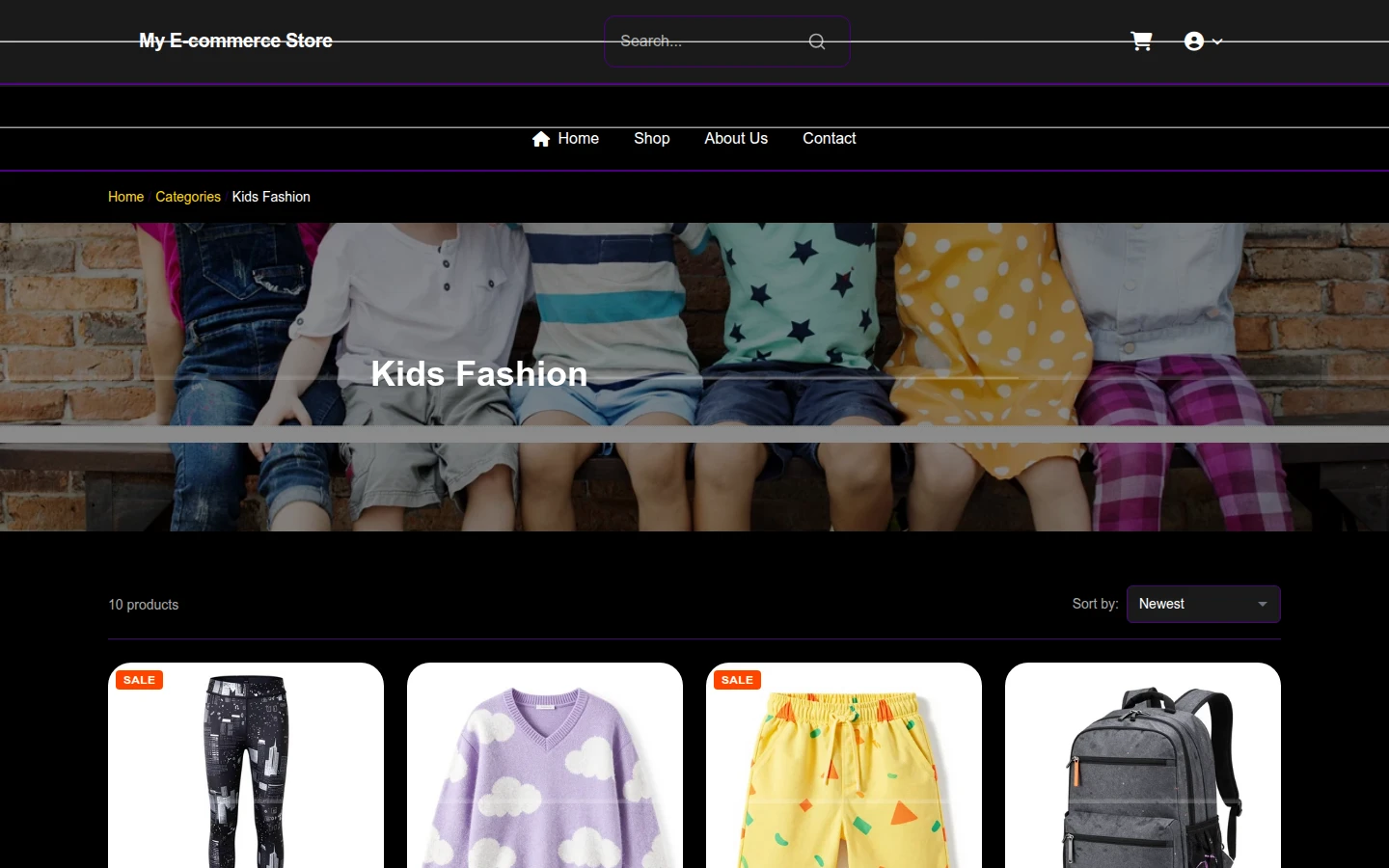Click the Sort by label
Viewport: 1389px width, 868px height.
point(1095,604)
